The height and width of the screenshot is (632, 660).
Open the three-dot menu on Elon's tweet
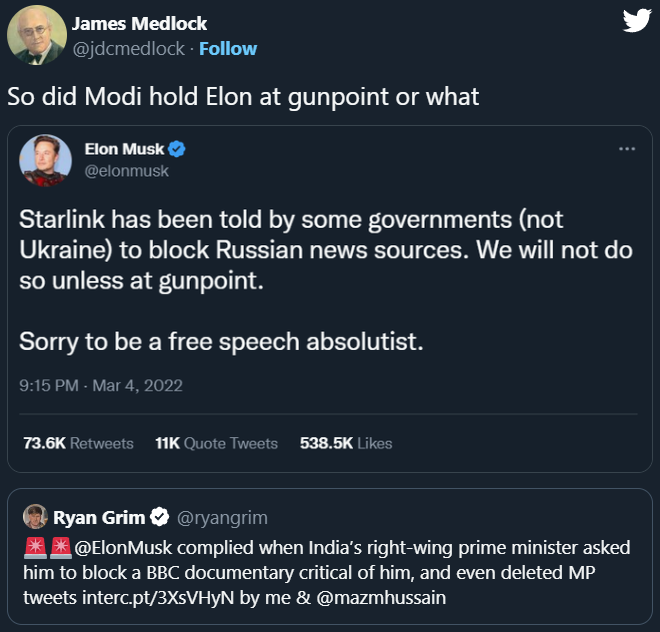[x=627, y=149]
